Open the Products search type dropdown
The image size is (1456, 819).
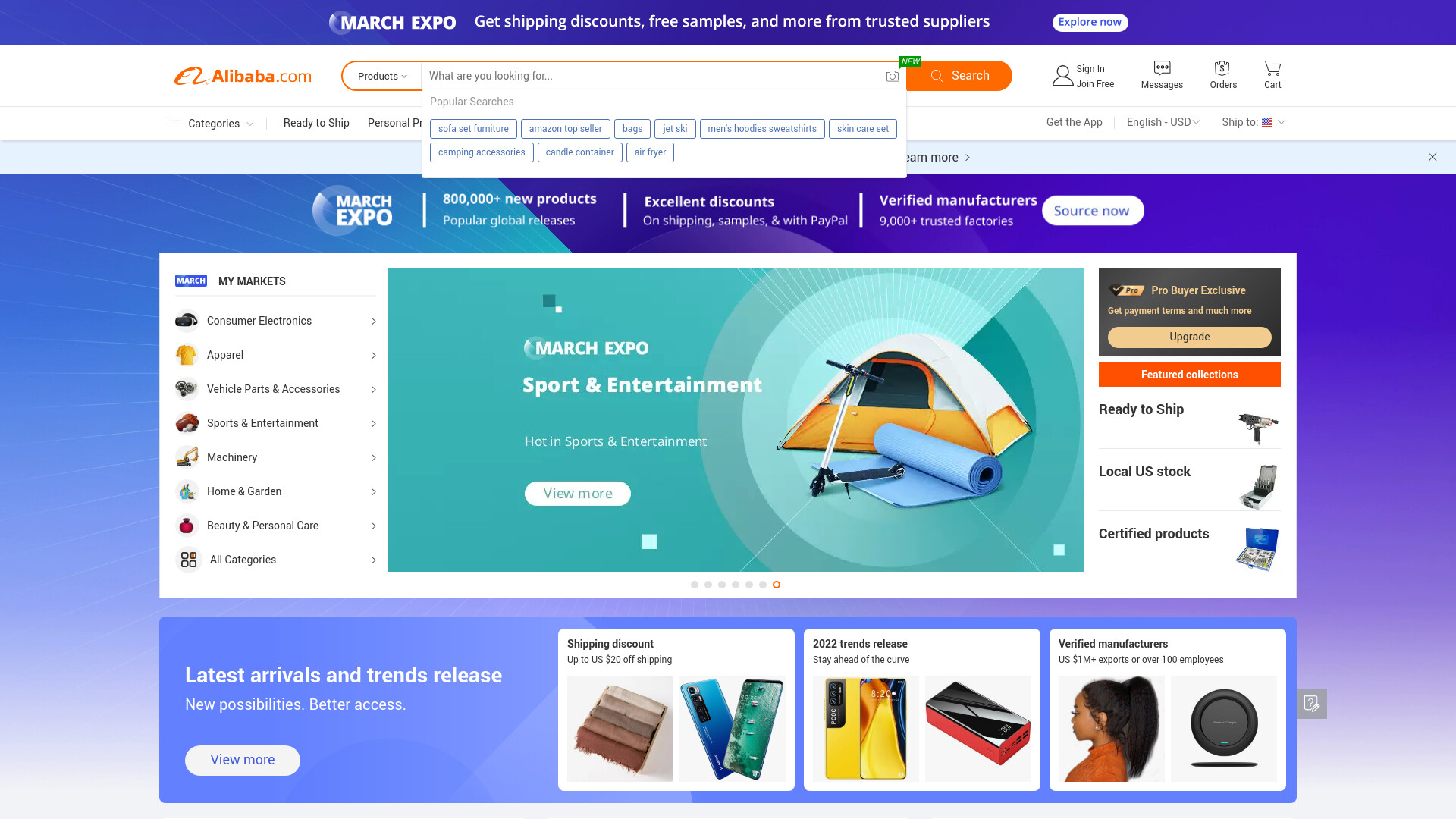(x=382, y=76)
